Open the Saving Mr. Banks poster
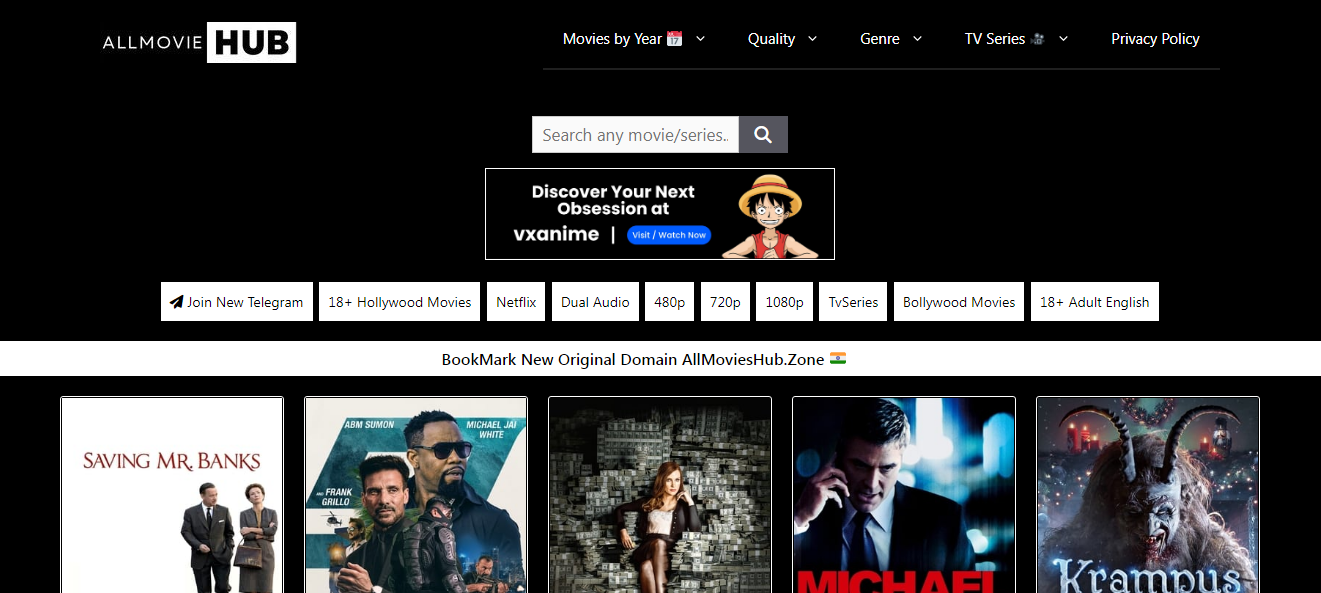This screenshot has width=1321, height=593. tap(172, 495)
